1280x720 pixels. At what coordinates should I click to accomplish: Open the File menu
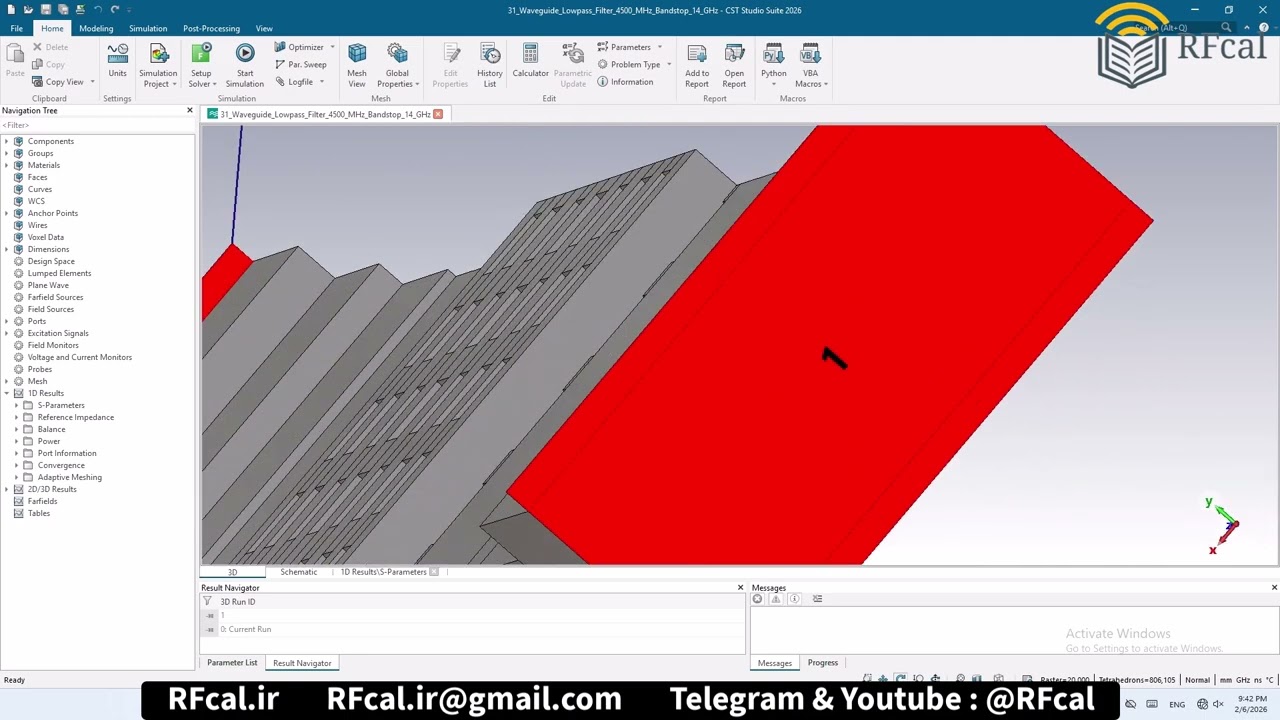pyautogui.click(x=17, y=28)
